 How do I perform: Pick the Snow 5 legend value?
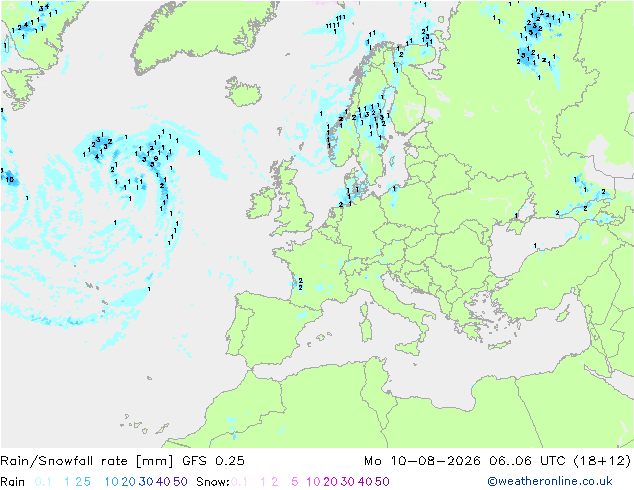(295, 482)
